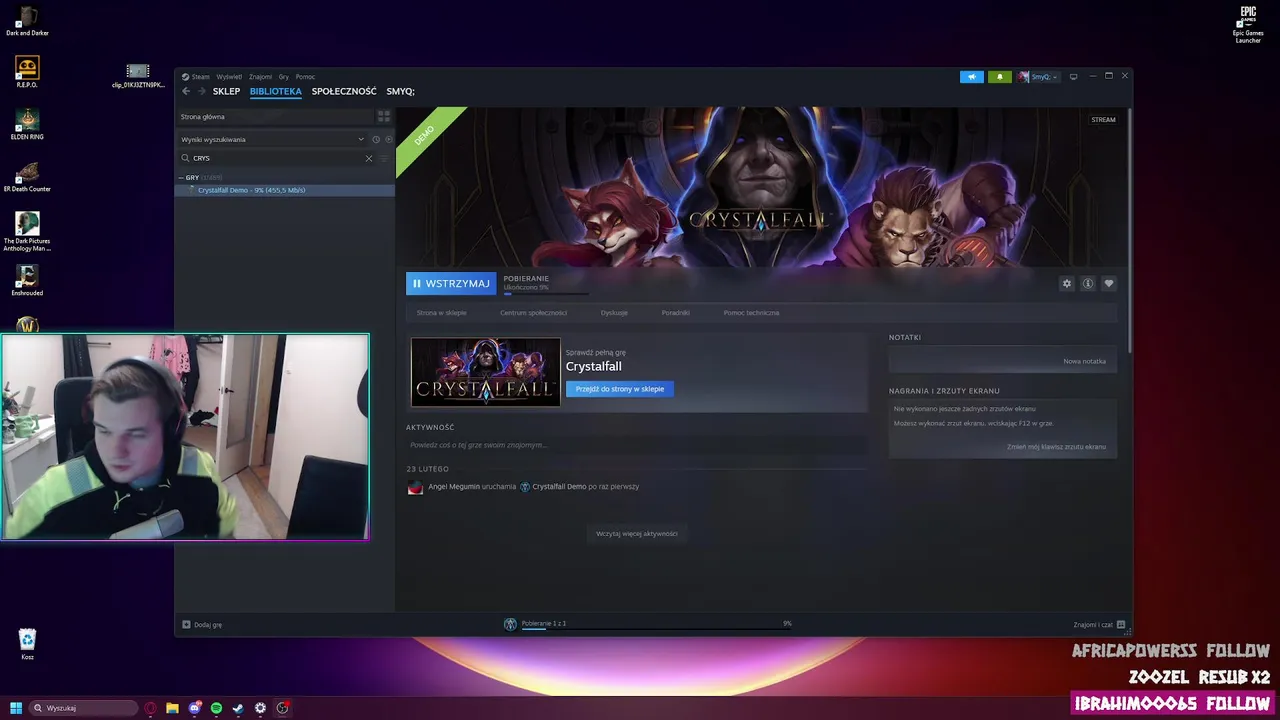The width and height of the screenshot is (1280, 720).
Task: Open ELDEN RING desktop shortcut
Action: [x=27, y=124]
